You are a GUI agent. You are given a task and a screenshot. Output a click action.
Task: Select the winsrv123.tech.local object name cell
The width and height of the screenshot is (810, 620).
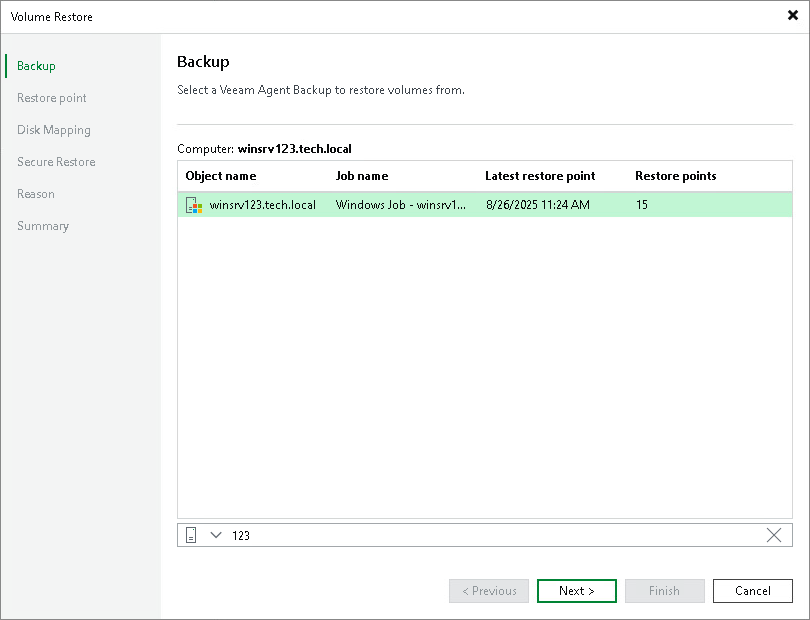[x=262, y=205]
